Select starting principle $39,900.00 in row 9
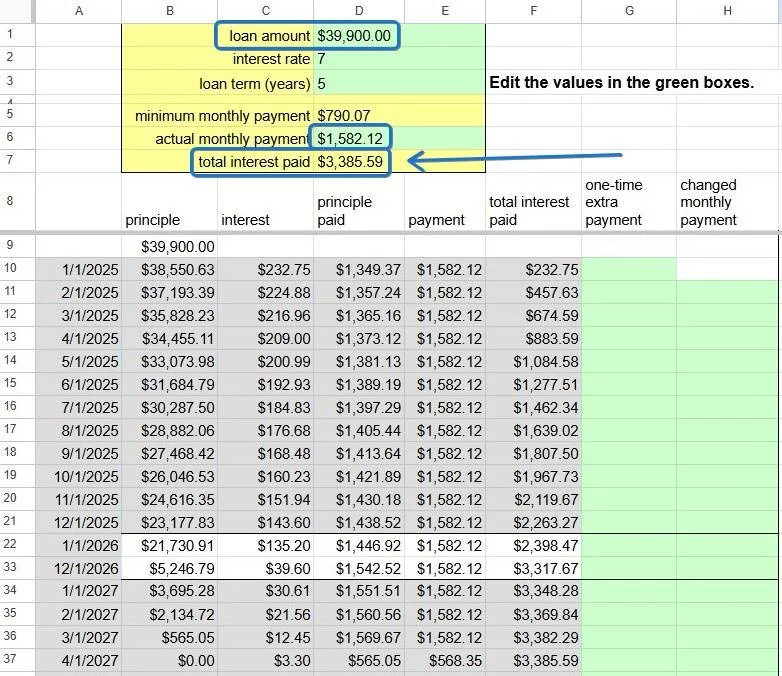 click(170, 246)
